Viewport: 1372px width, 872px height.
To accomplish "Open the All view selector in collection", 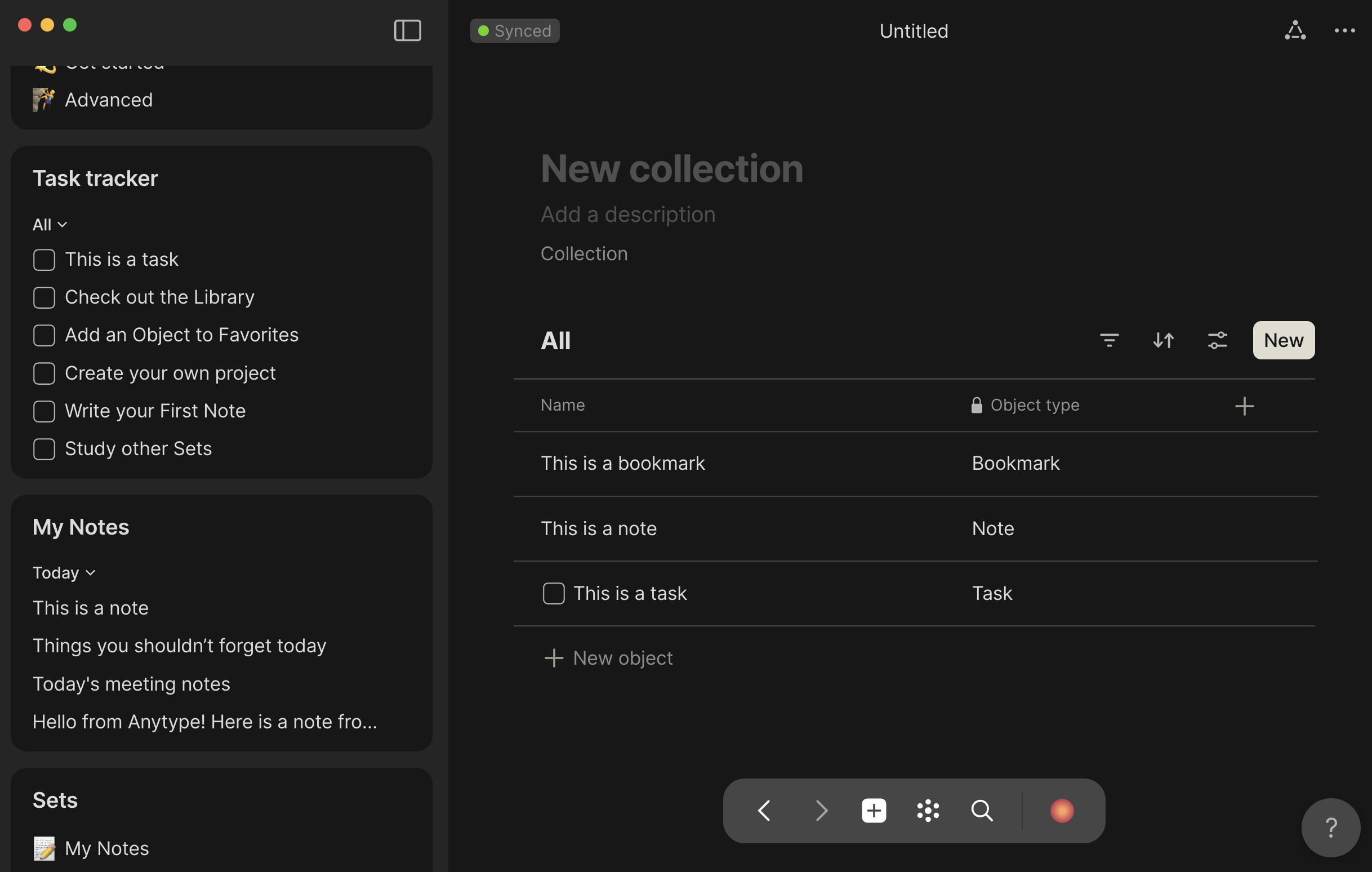I will point(555,341).
